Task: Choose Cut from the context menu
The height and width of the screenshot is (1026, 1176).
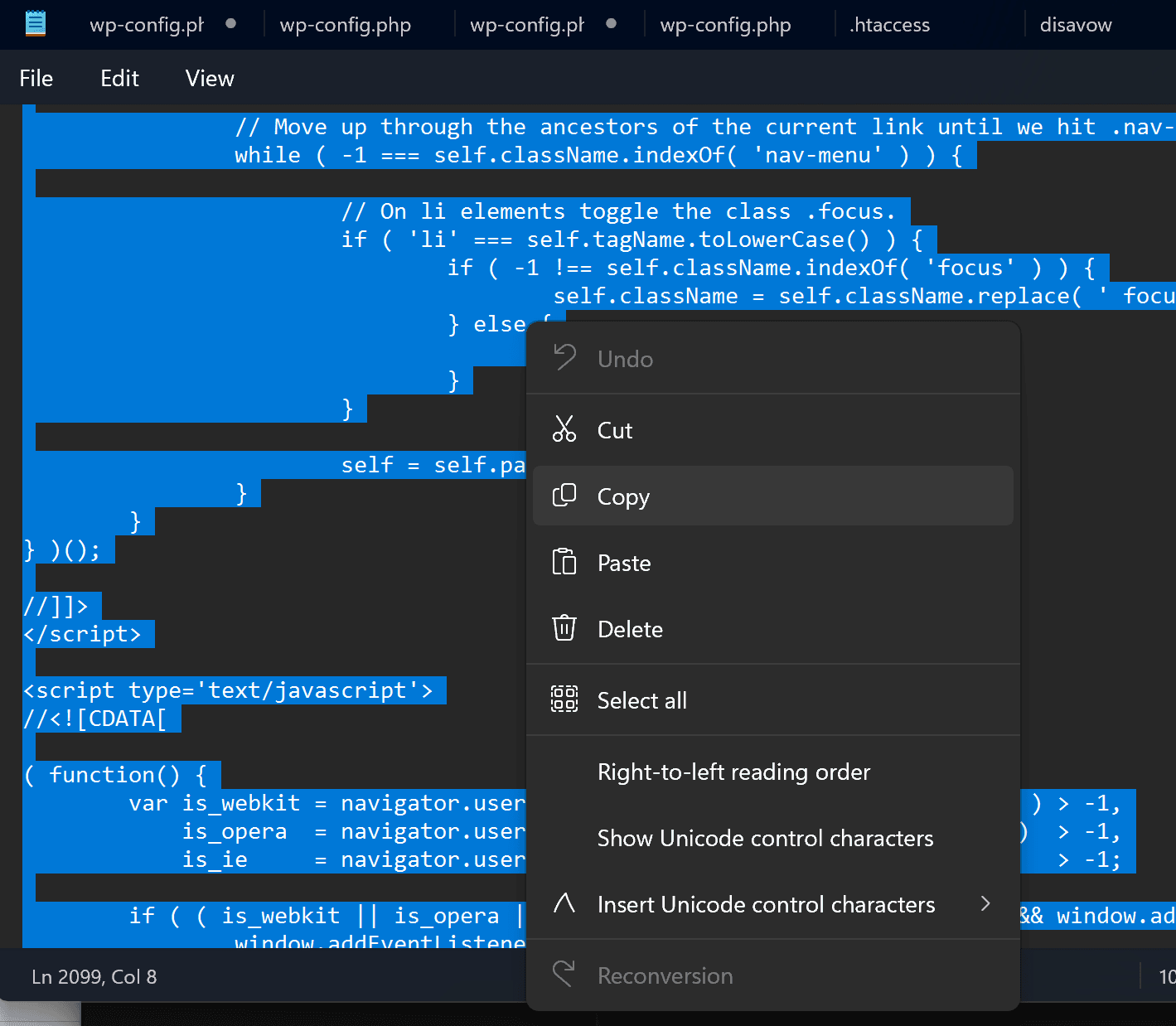Action: [772, 429]
